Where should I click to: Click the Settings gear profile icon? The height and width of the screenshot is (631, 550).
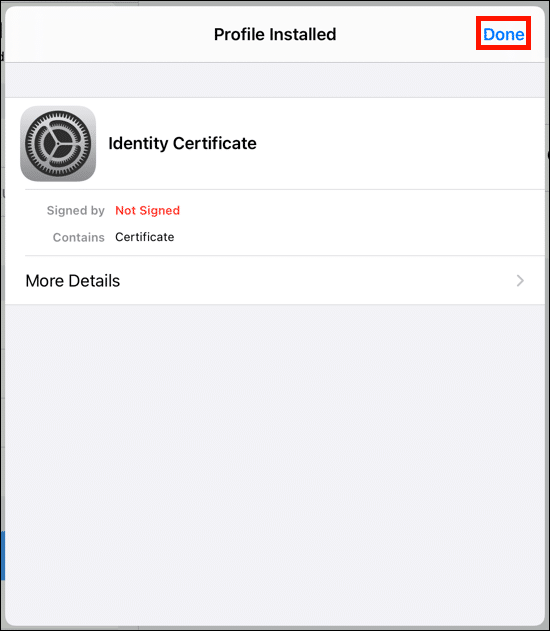(58, 144)
